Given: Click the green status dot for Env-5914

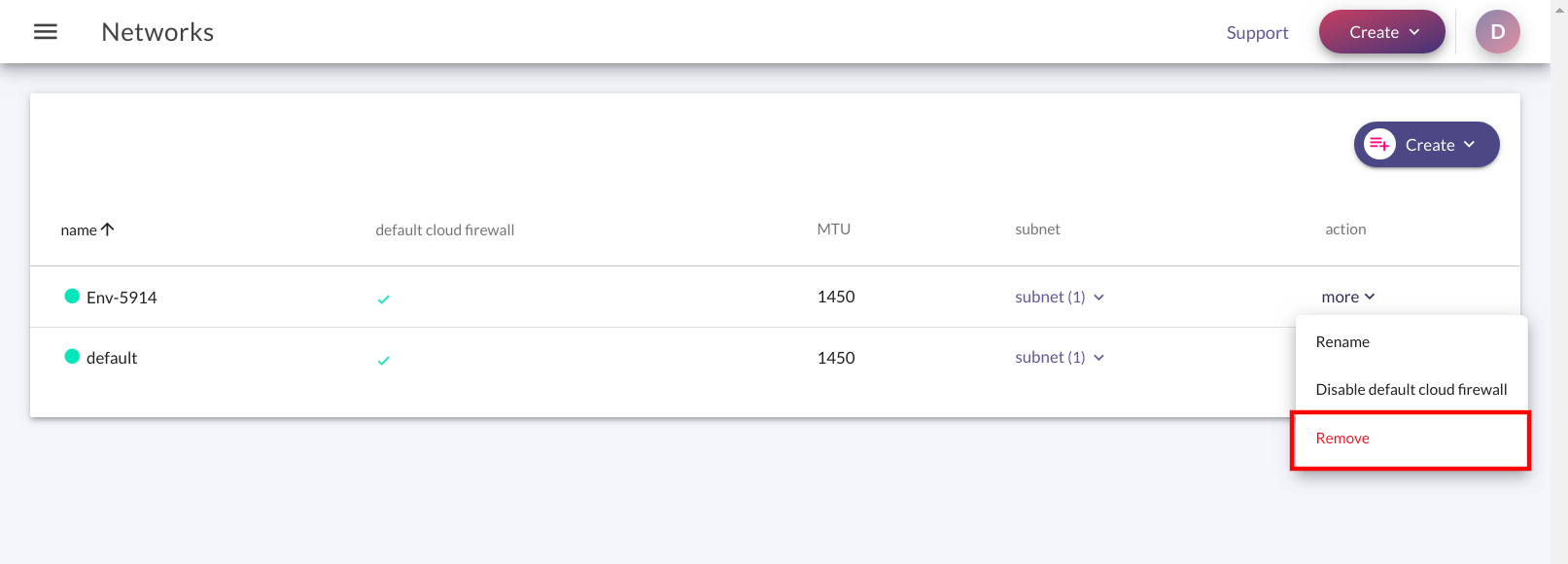Looking at the screenshot, I should pyautogui.click(x=72, y=296).
